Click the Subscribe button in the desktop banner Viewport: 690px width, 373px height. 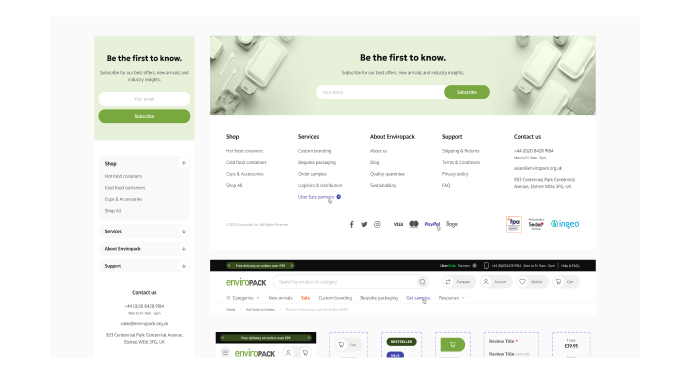(x=467, y=92)
